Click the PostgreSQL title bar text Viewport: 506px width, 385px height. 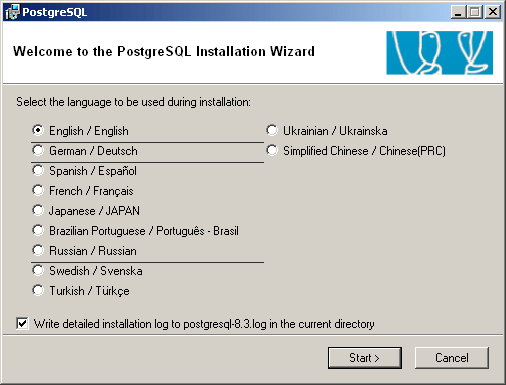[55, 12]
